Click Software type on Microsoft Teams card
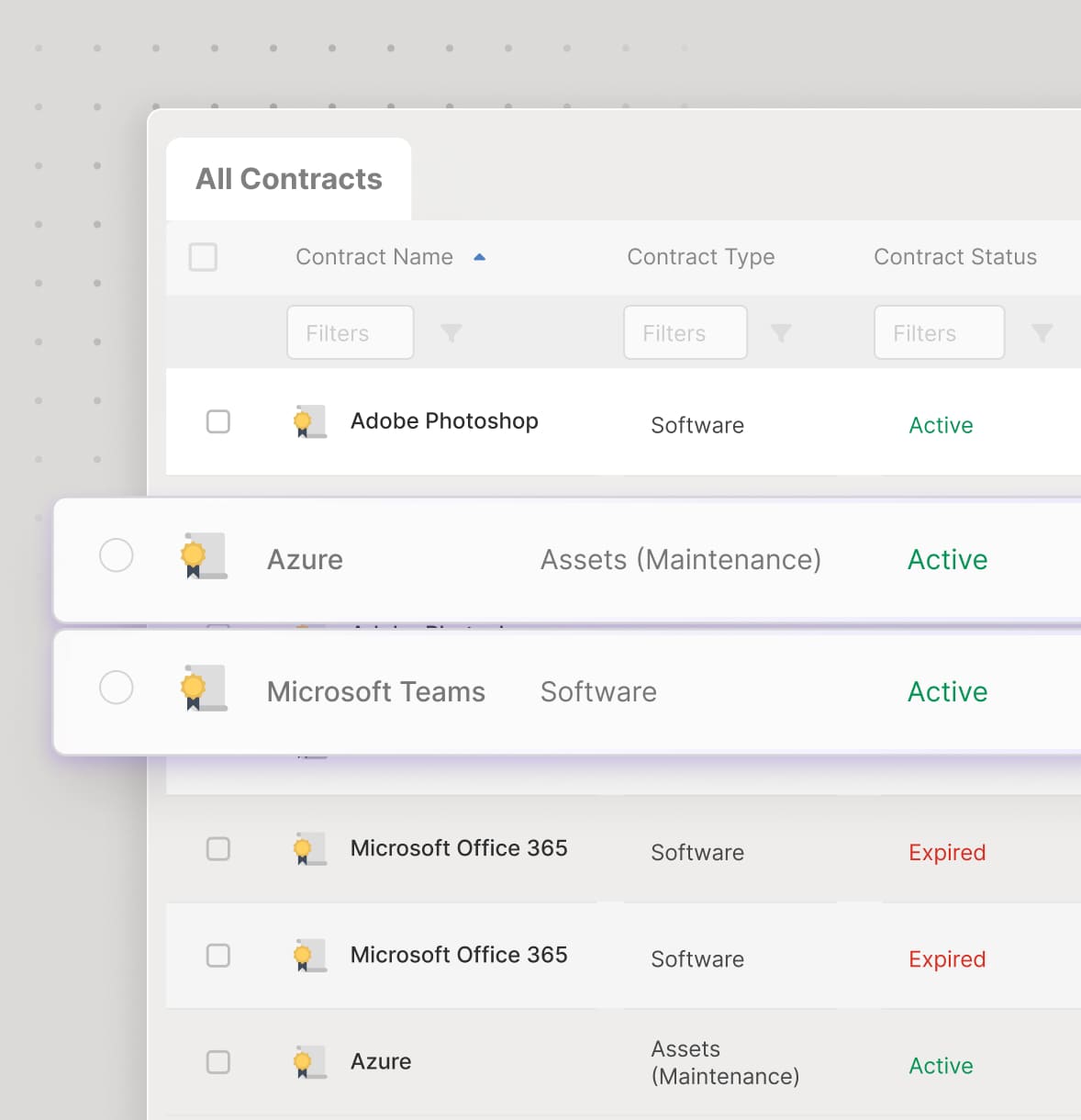The width and height of the screenshot is (1081, 1120). click(598, 692)
